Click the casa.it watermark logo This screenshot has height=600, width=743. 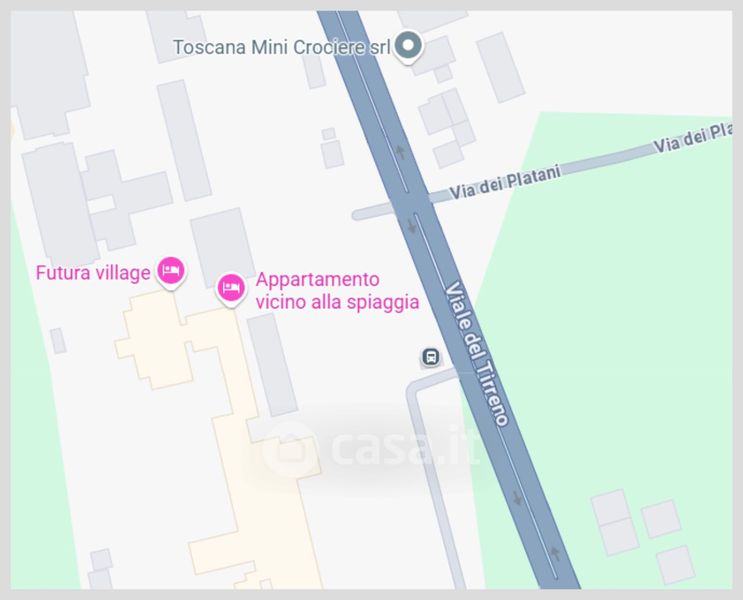coord(368,448)
